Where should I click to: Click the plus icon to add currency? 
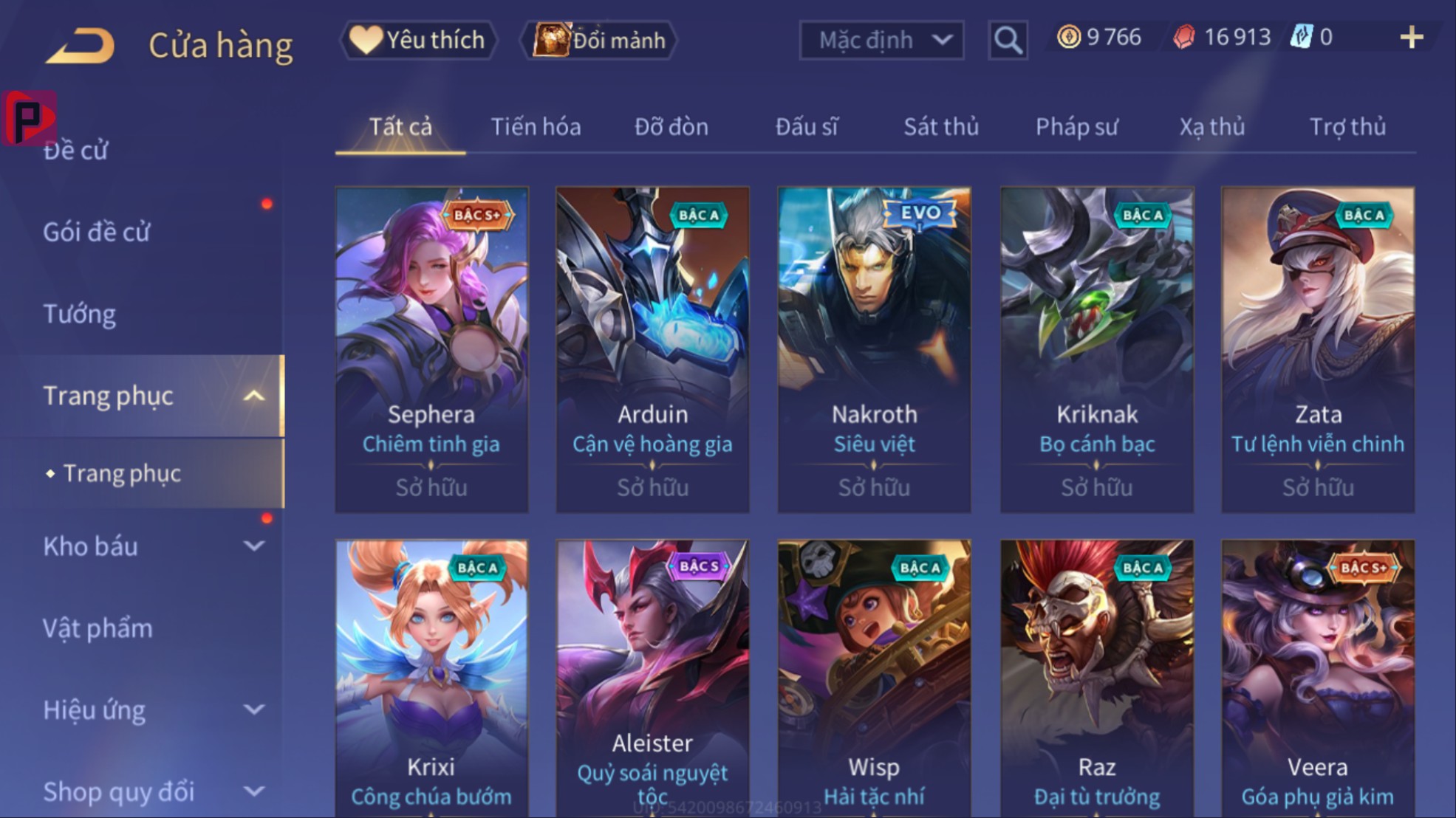click(1412, 37)
